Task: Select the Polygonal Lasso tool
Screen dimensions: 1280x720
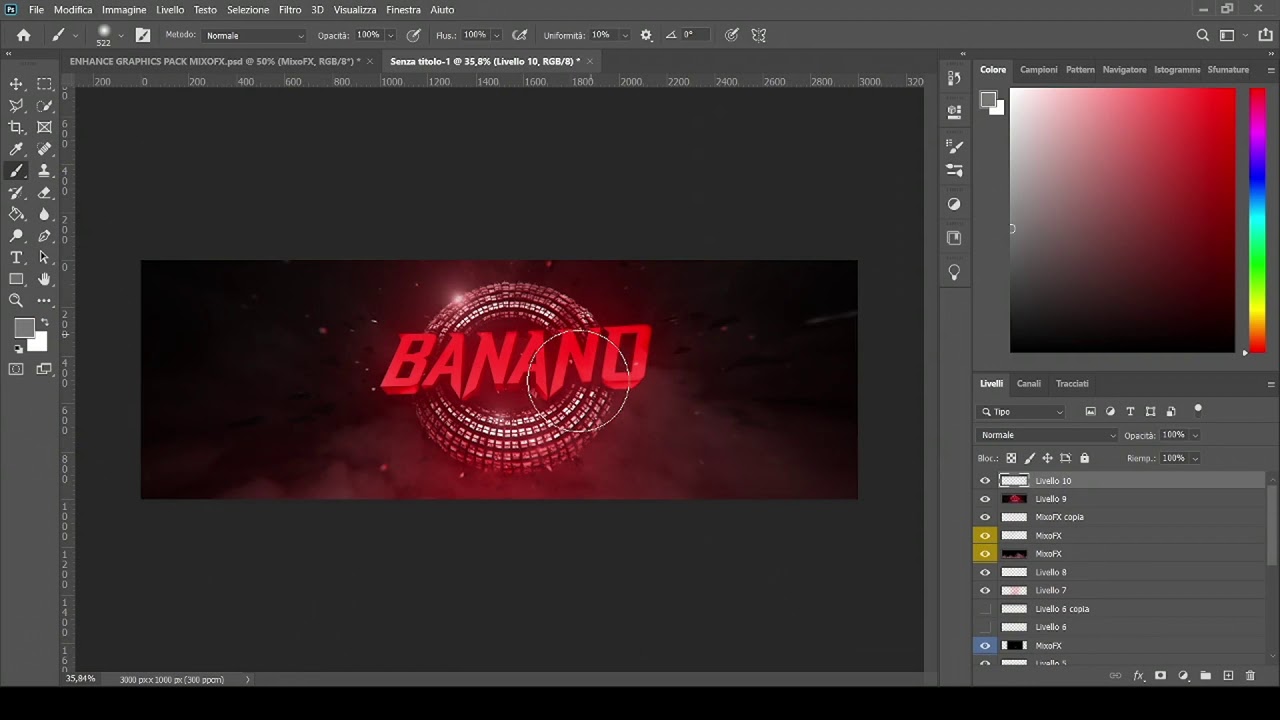Action: click(x=16, y=105)
